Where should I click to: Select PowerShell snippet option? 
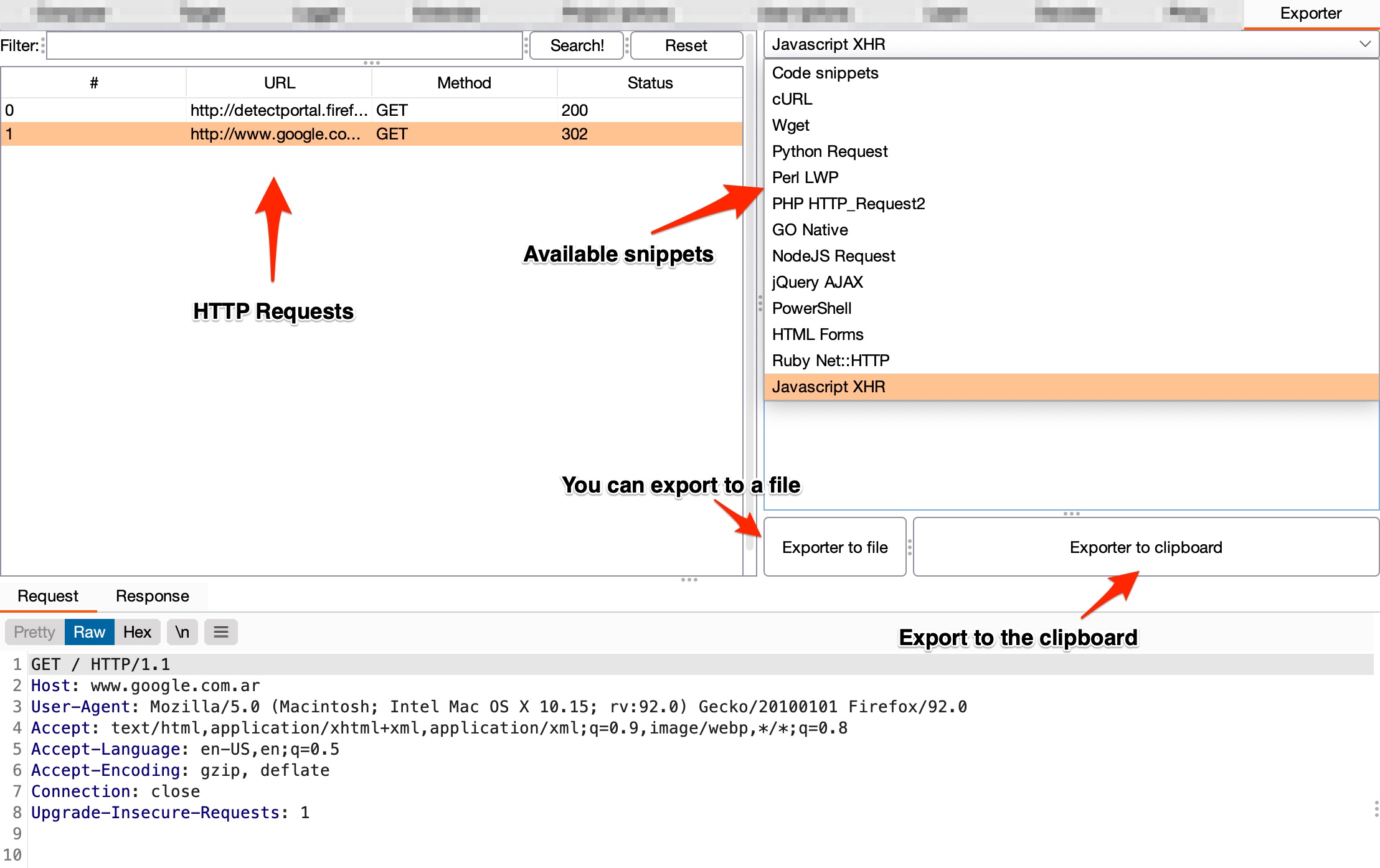pos(811,308)
